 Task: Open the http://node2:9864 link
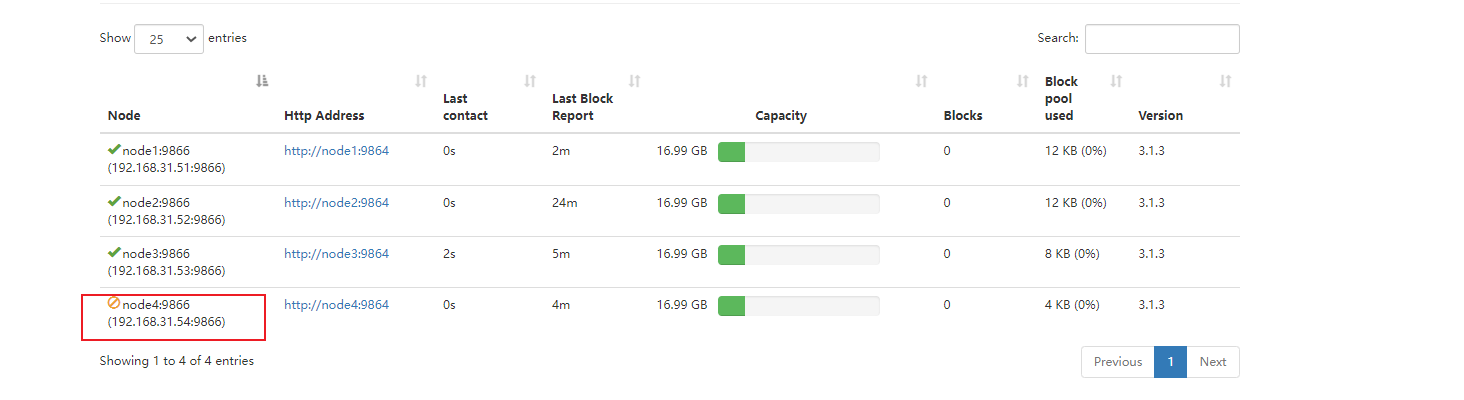pyautogui.click(x=336, y=203)
